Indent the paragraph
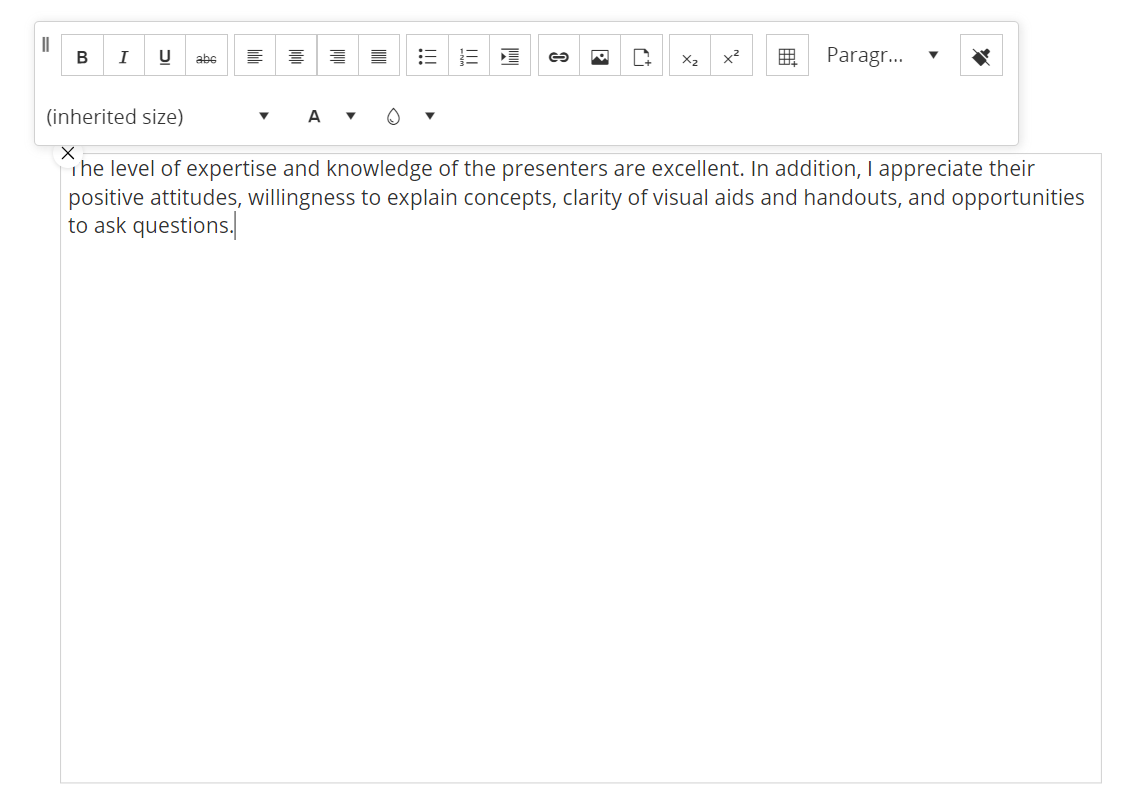 pos(510,56)
